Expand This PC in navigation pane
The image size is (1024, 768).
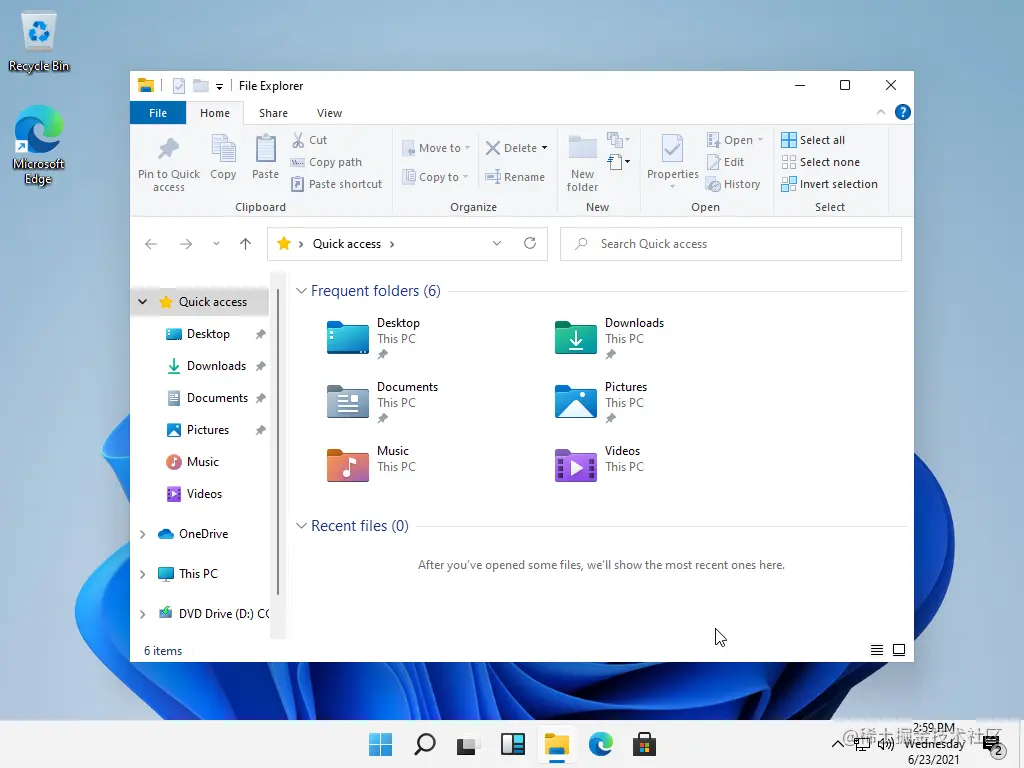click(142, 574)
